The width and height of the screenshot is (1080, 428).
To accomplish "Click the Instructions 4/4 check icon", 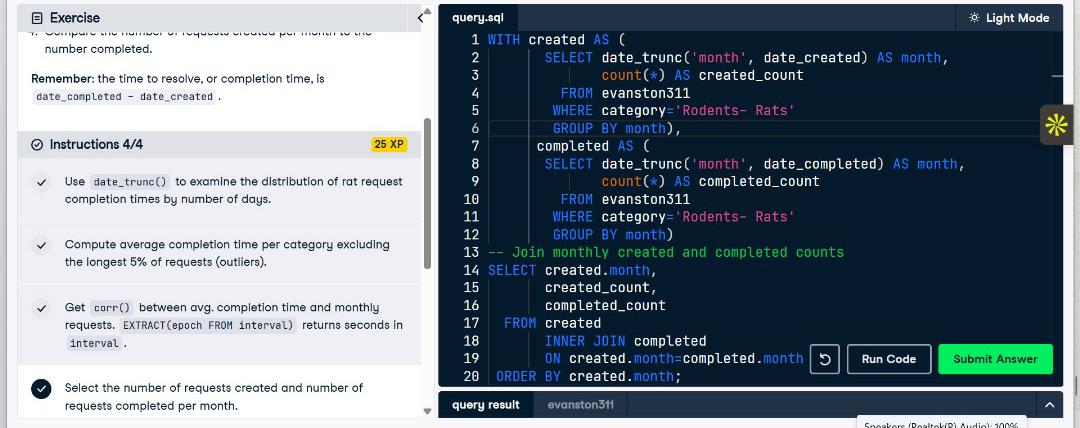I will point(37,145).
